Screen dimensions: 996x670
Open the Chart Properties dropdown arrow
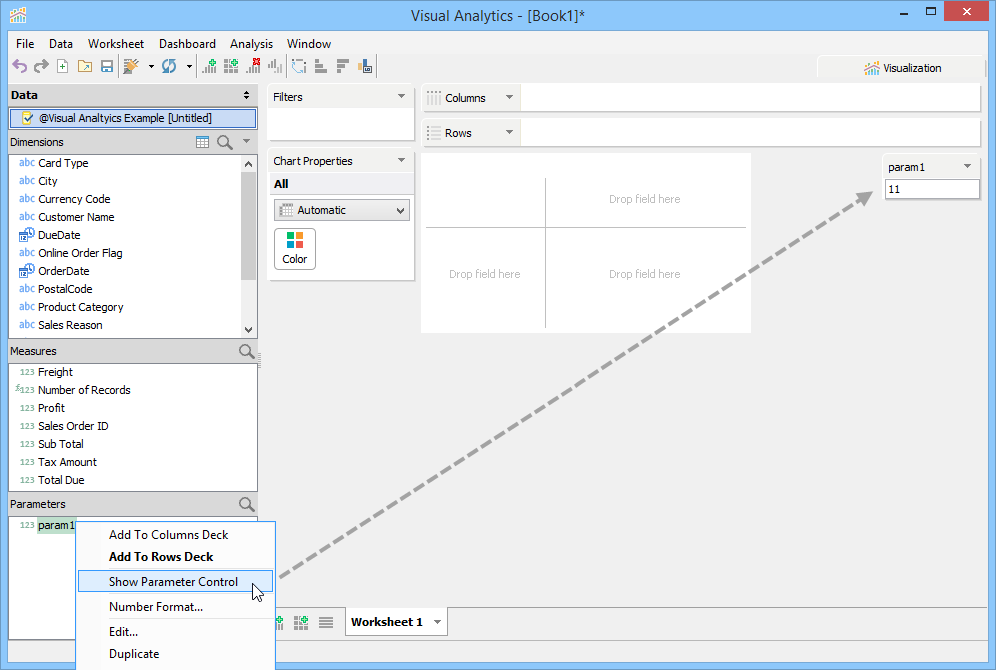click(x=401, y=160)
